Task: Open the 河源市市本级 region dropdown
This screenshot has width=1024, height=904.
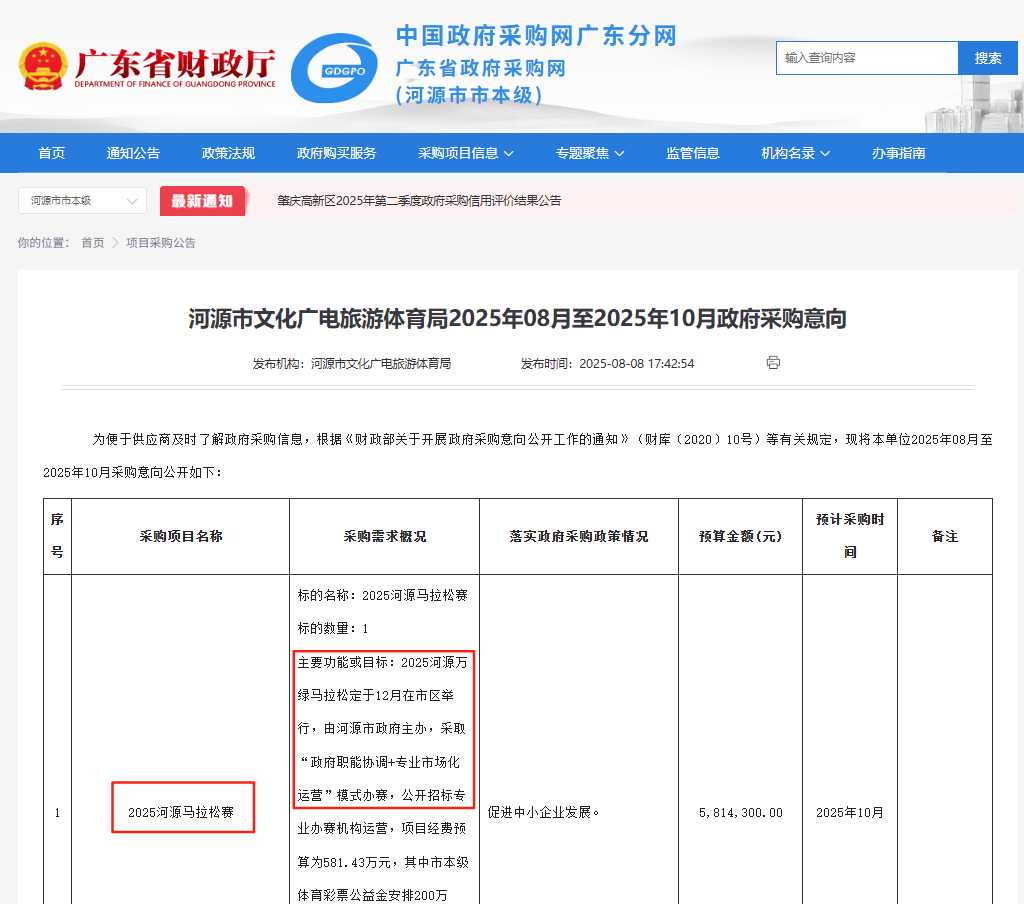Action: (x=82, y=201)
